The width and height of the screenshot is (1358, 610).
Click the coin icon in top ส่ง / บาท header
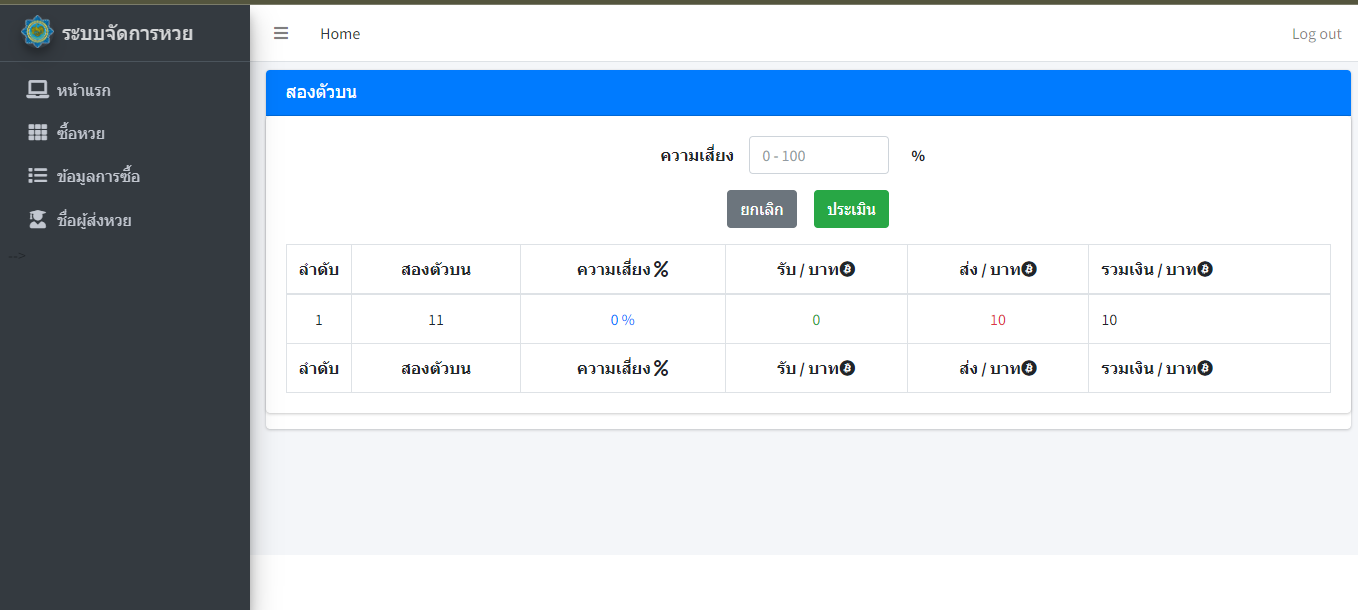coord(1029,269)
